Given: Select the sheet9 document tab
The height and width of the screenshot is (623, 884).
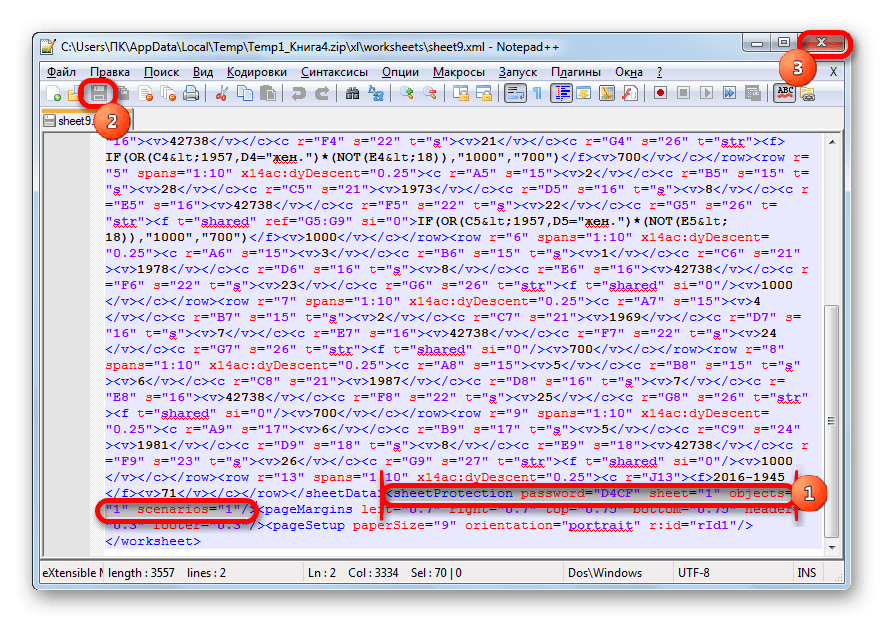Looking at the screenshot, I should [85, 121].
